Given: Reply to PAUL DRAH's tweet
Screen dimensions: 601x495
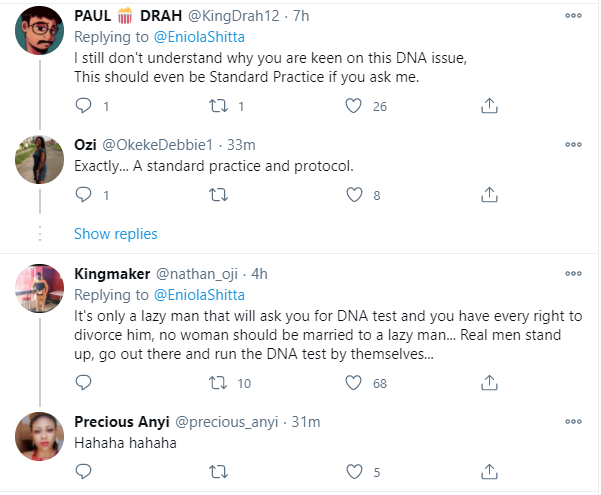Looking at the screenshot, I should coord(84,105).
